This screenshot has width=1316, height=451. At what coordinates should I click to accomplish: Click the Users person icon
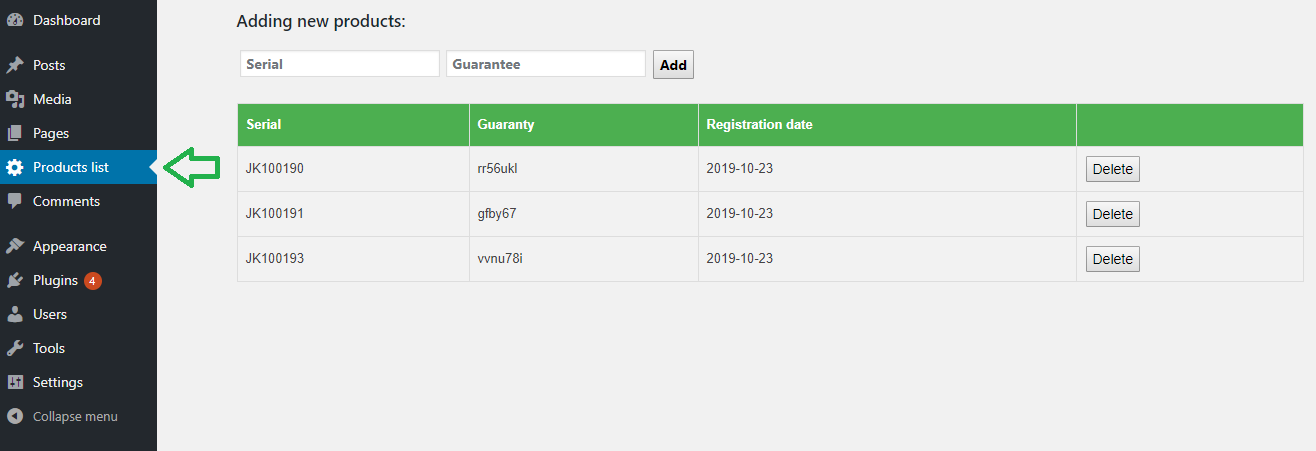click(x=15, y=314)
